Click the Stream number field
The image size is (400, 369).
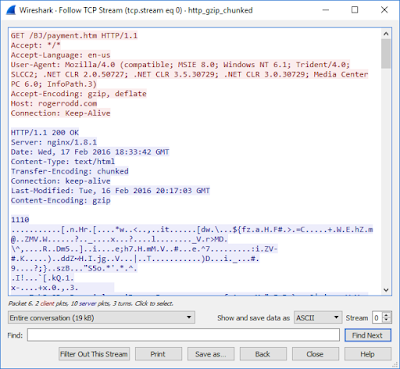click(377, 318)
